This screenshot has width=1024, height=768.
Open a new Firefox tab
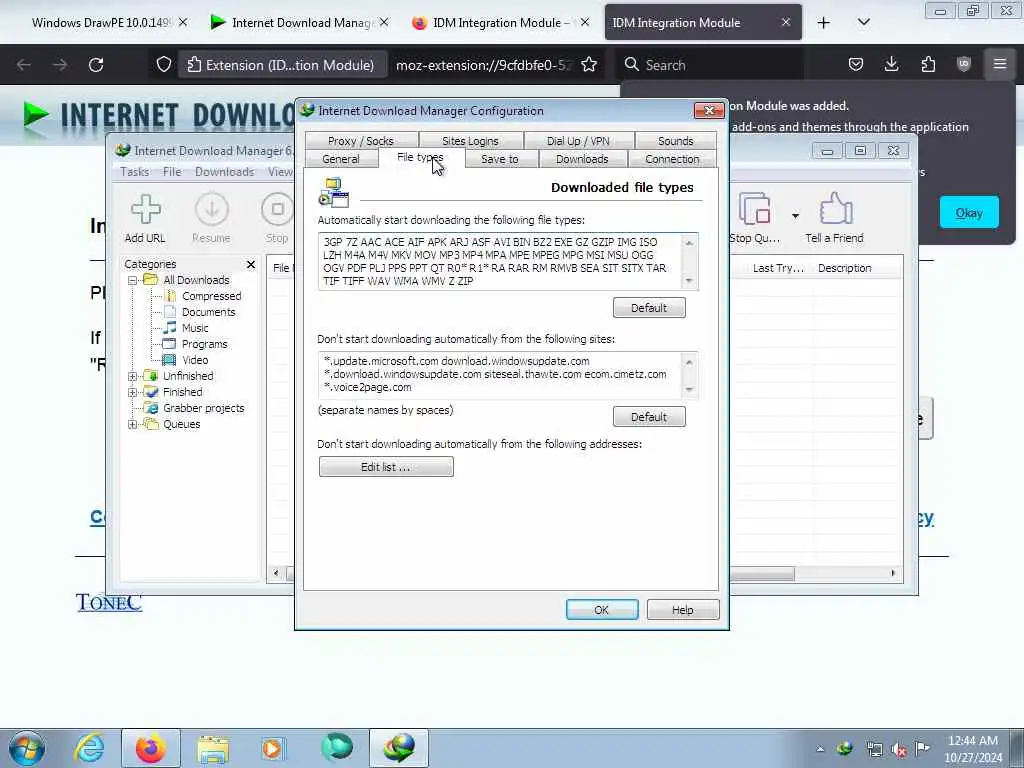(824, 23)
